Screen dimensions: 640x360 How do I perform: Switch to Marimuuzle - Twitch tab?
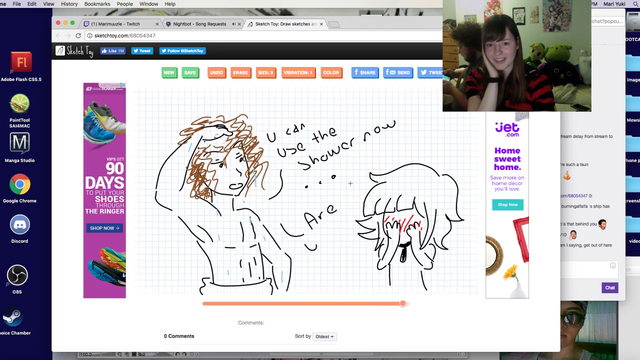[121, 24]
